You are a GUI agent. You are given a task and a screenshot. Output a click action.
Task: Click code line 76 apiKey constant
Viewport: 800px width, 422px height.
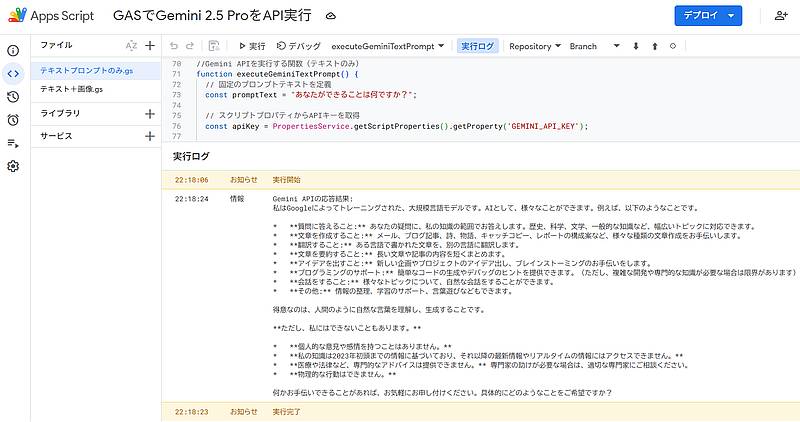[396, 126]
